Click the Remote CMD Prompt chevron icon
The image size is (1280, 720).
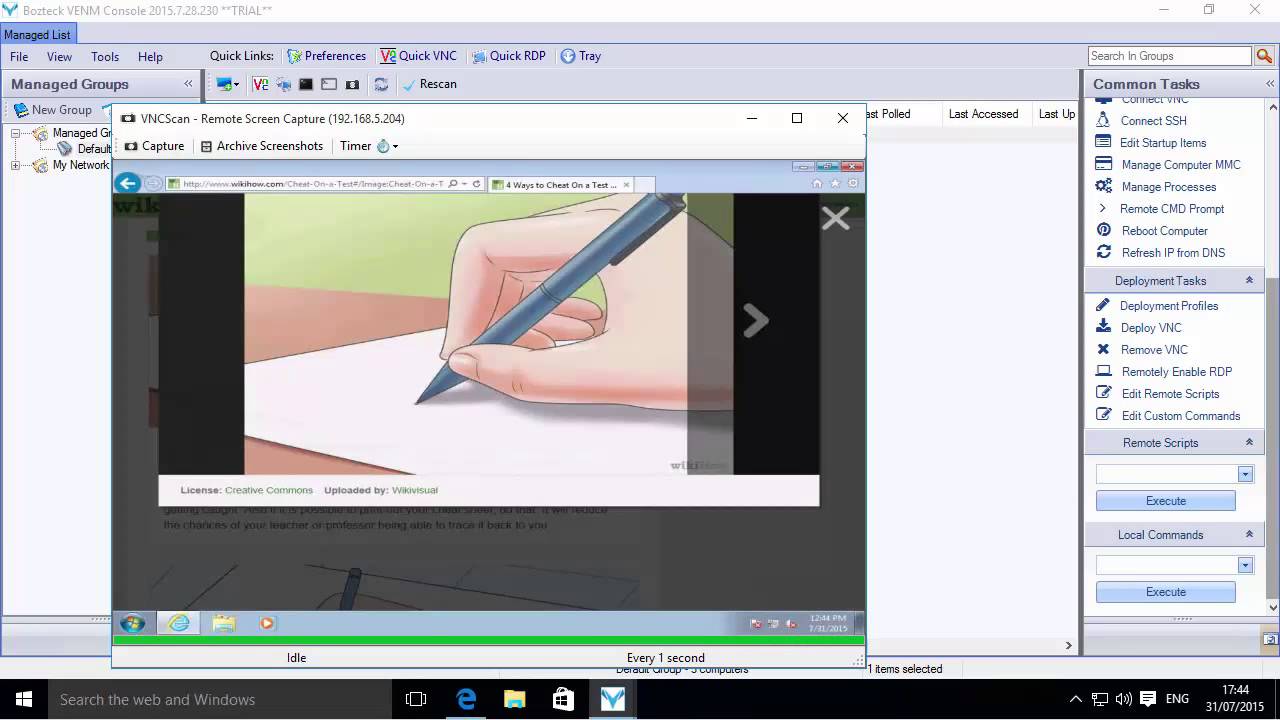(1103, 208)
